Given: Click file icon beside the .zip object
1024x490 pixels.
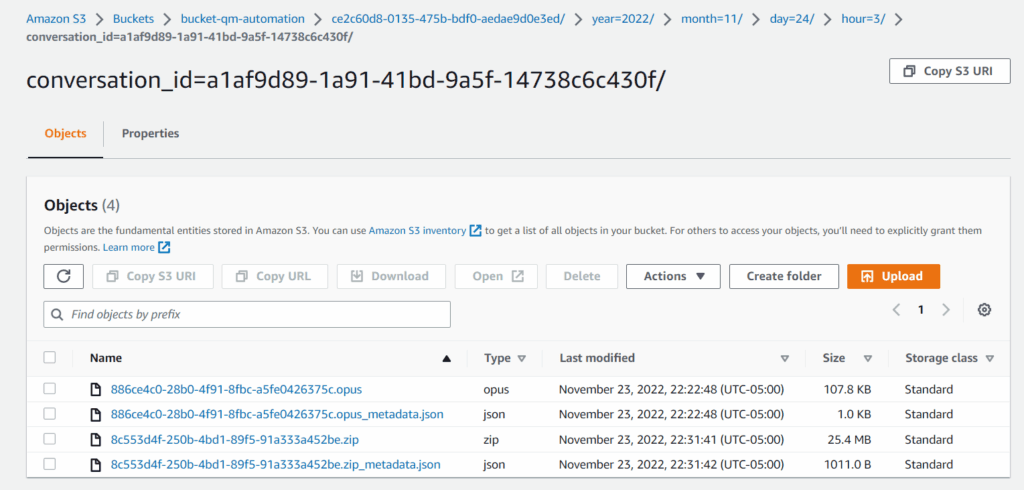Looking at the screenshot, I should point(97,439).
